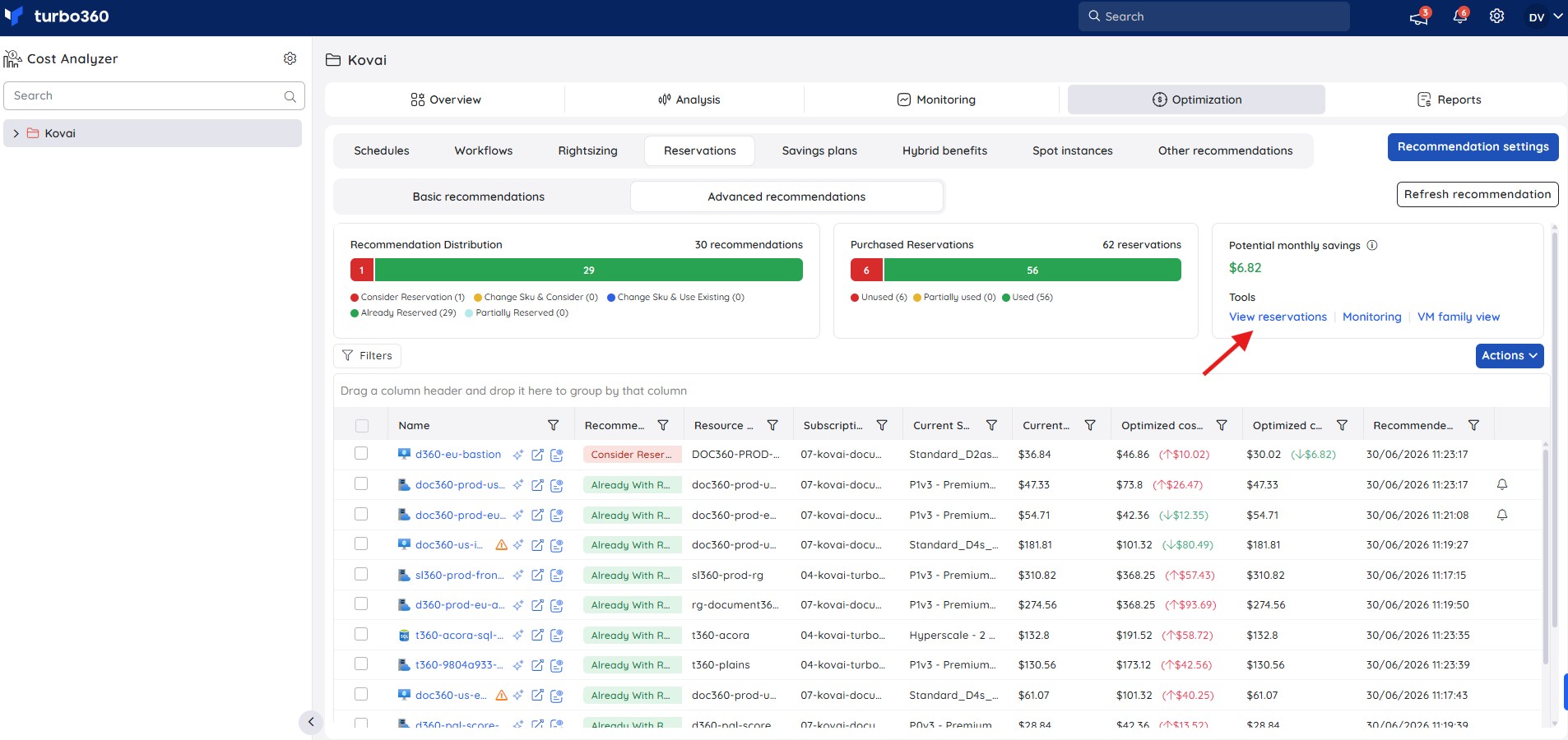1568x740 pixels.
Task: Click Refresh recommendation button
Action: coord(1478,195)
